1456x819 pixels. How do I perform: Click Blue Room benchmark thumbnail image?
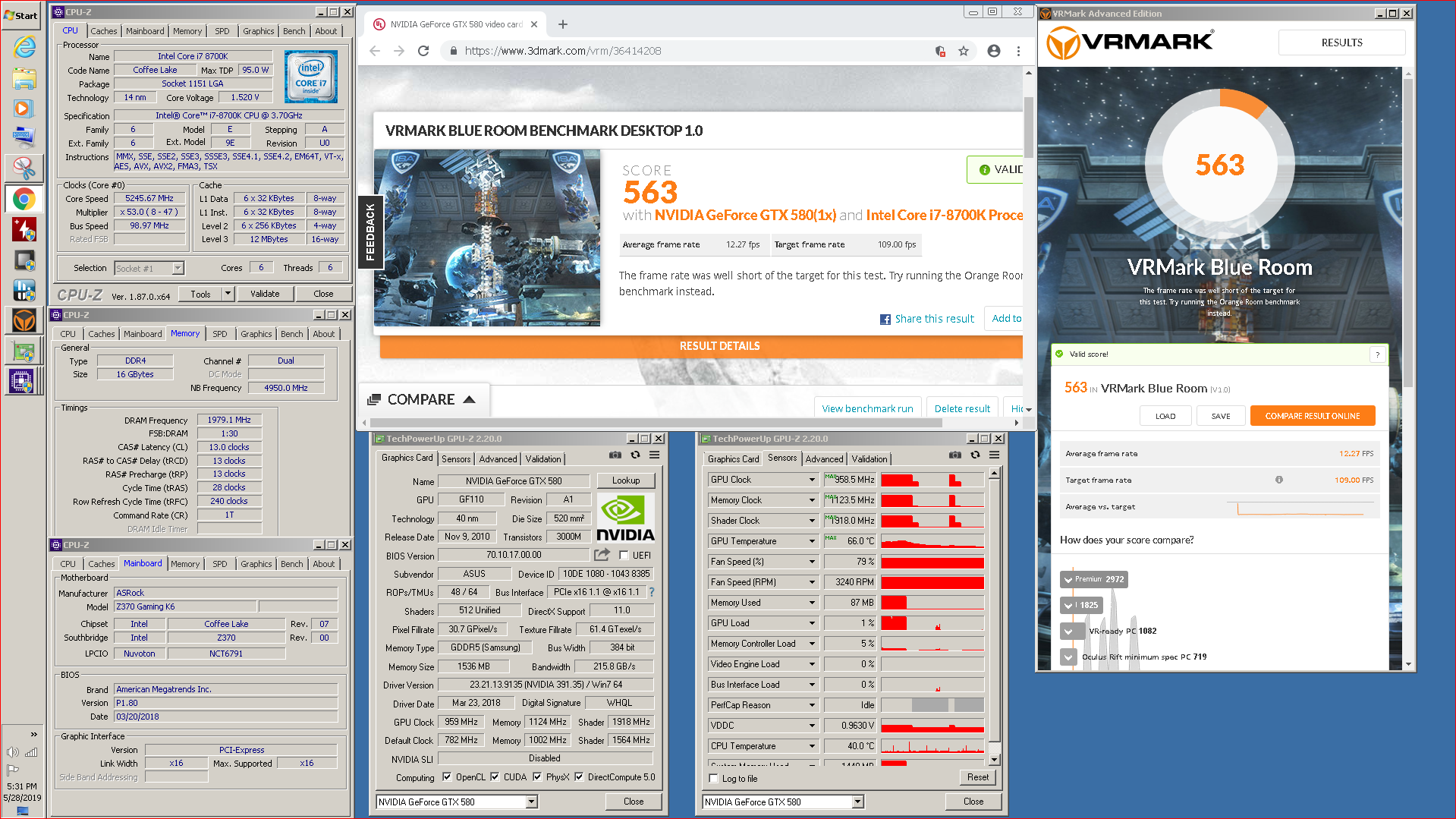[487, 238]
